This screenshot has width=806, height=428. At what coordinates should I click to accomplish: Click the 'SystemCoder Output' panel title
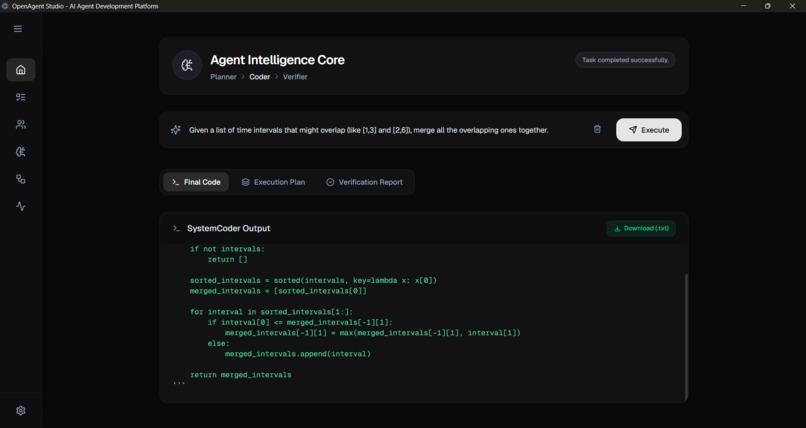tap(229, 228)
